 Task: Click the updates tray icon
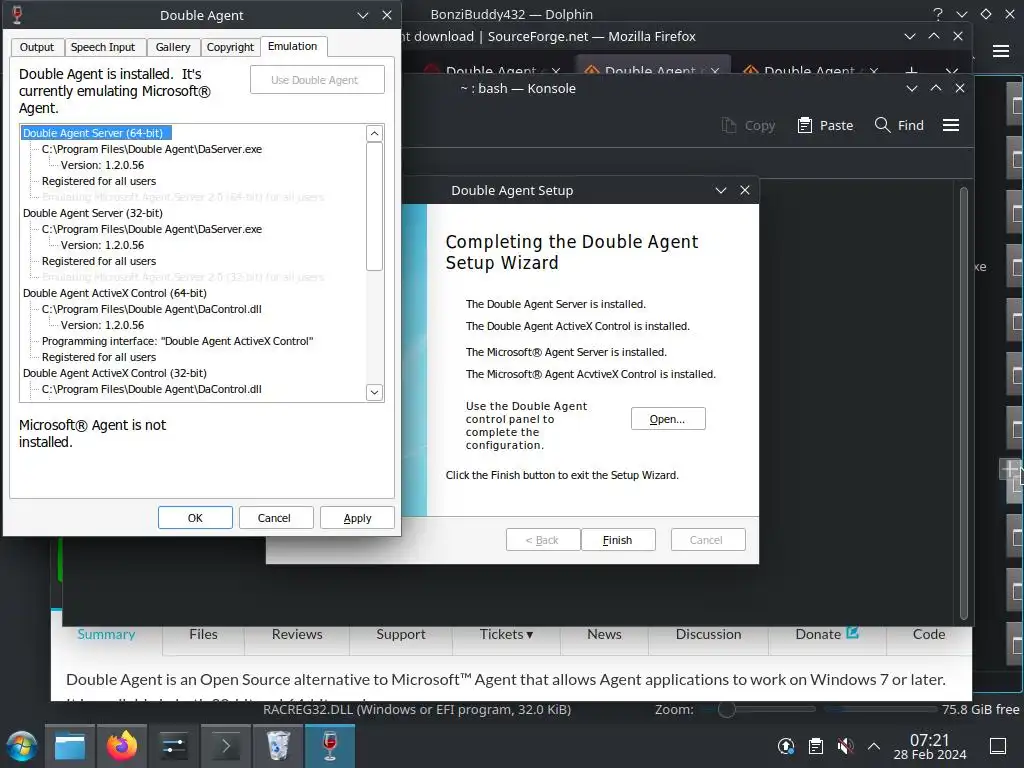786,746
